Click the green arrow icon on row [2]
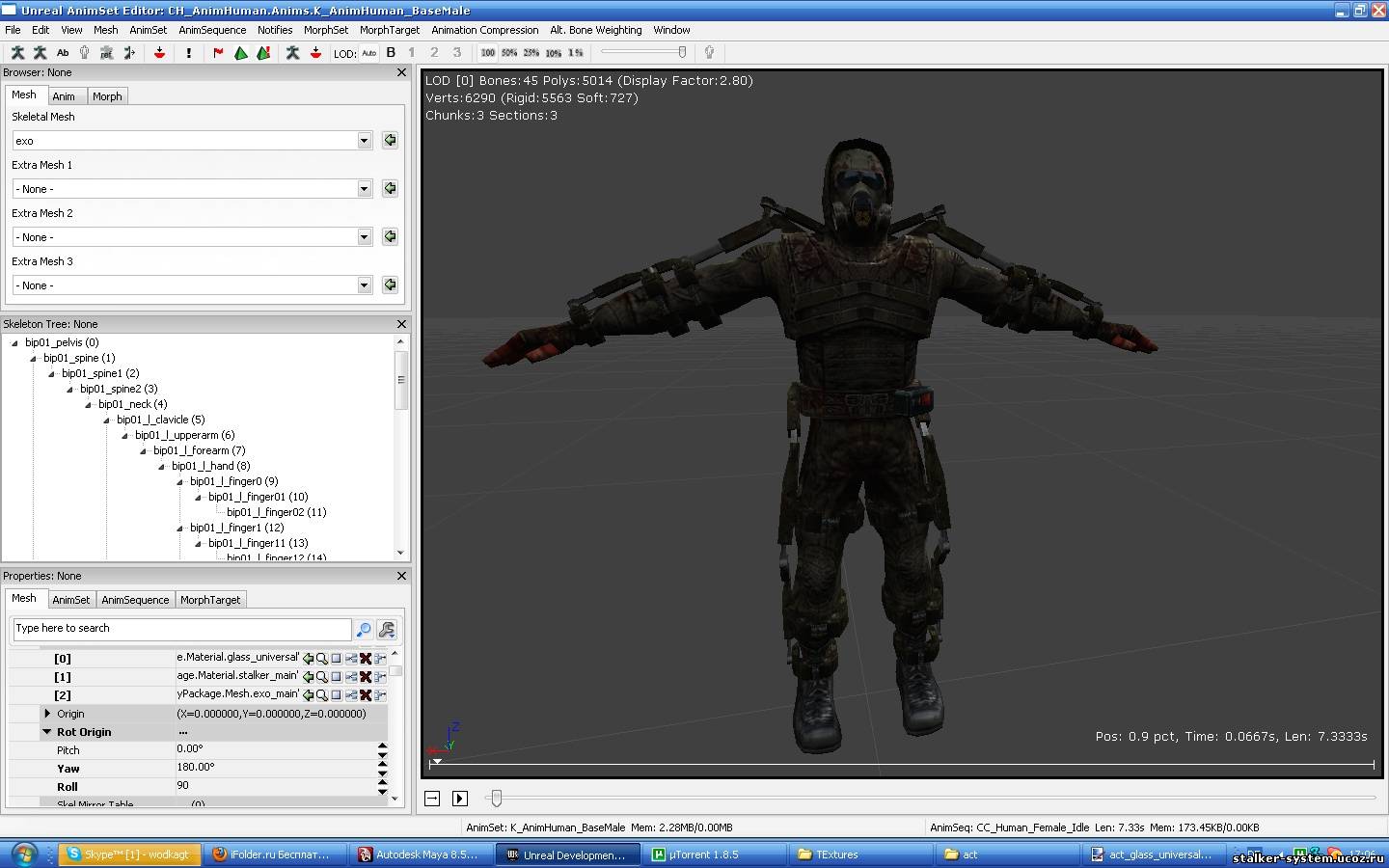Viewport: 1389px width, 868px height. coord(308,694)
